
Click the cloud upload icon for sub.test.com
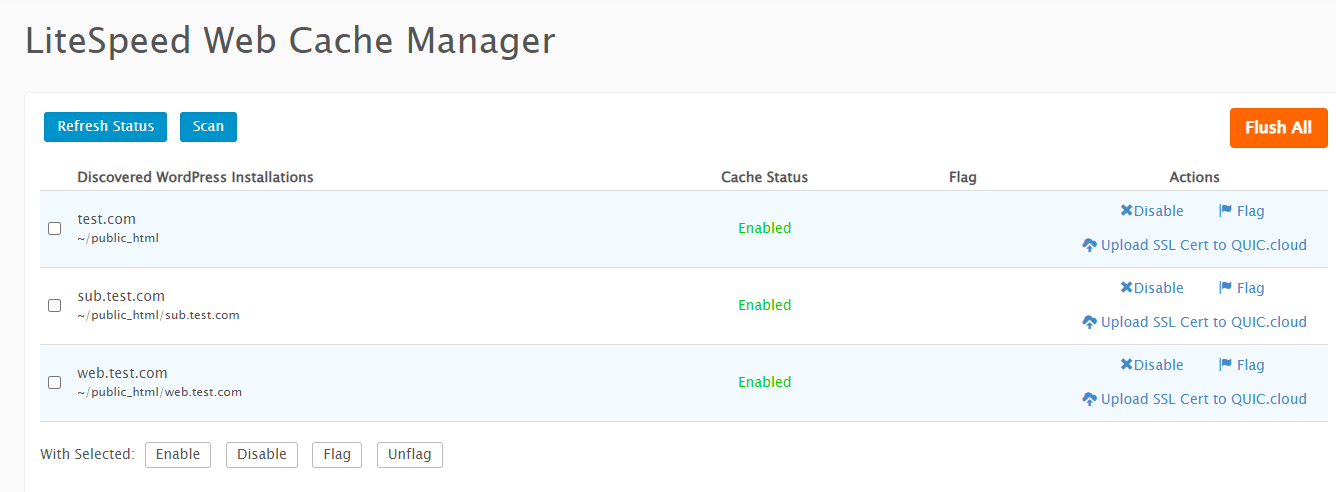pos(1090,322)
